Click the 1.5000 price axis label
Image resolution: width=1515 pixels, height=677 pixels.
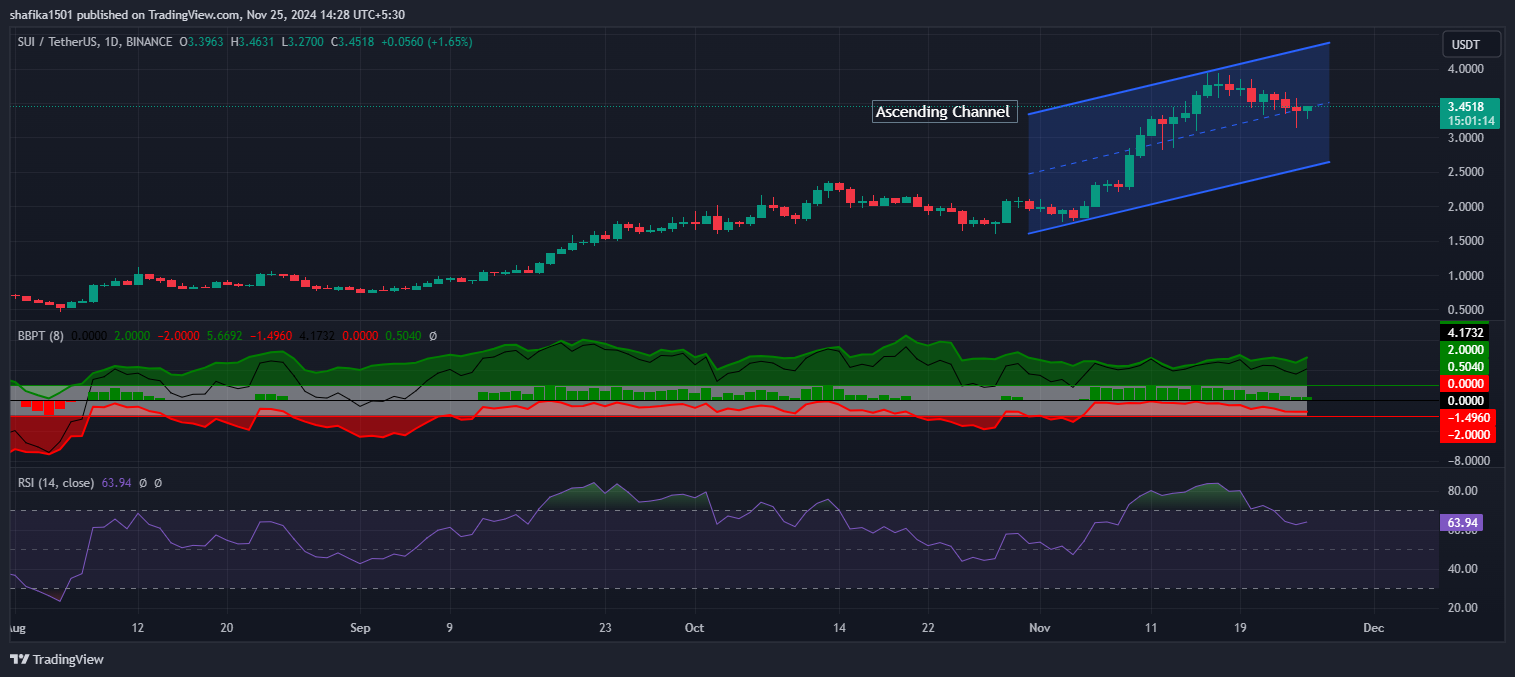pos(1465,241)
